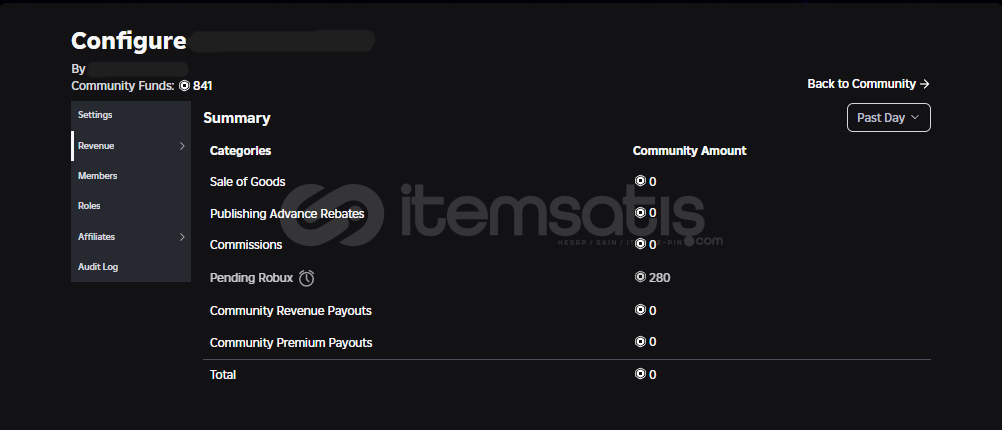This screenshot has height=430, width=1002.
Task: Open the Audit Log page
Action: (131, 267)
